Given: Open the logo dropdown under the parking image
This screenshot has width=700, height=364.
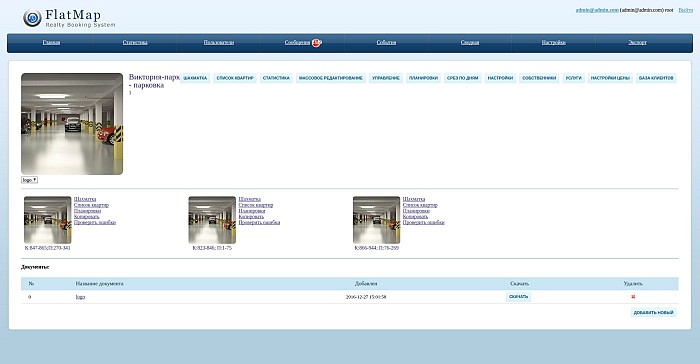Looking at the screenshot, I should (29, 180).
